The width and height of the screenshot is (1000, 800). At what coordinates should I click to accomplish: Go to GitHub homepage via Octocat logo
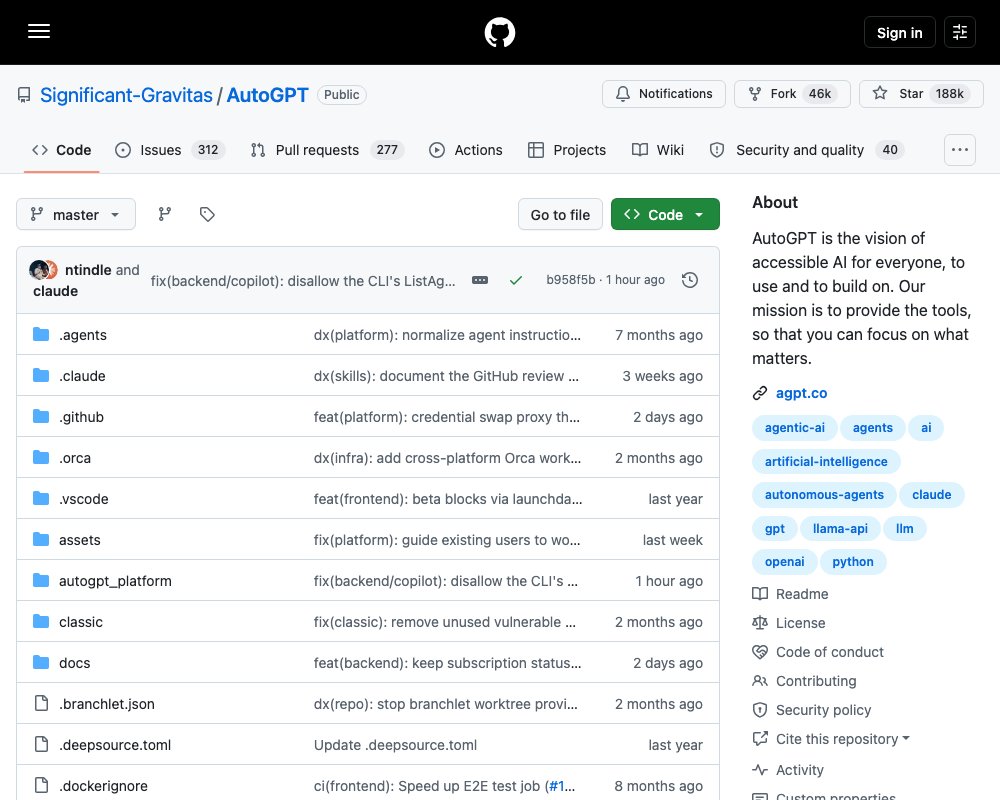point(500,32)
